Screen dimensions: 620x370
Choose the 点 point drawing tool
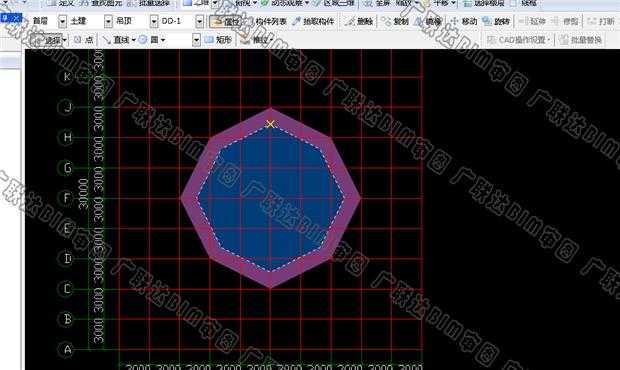coord(83,40)
